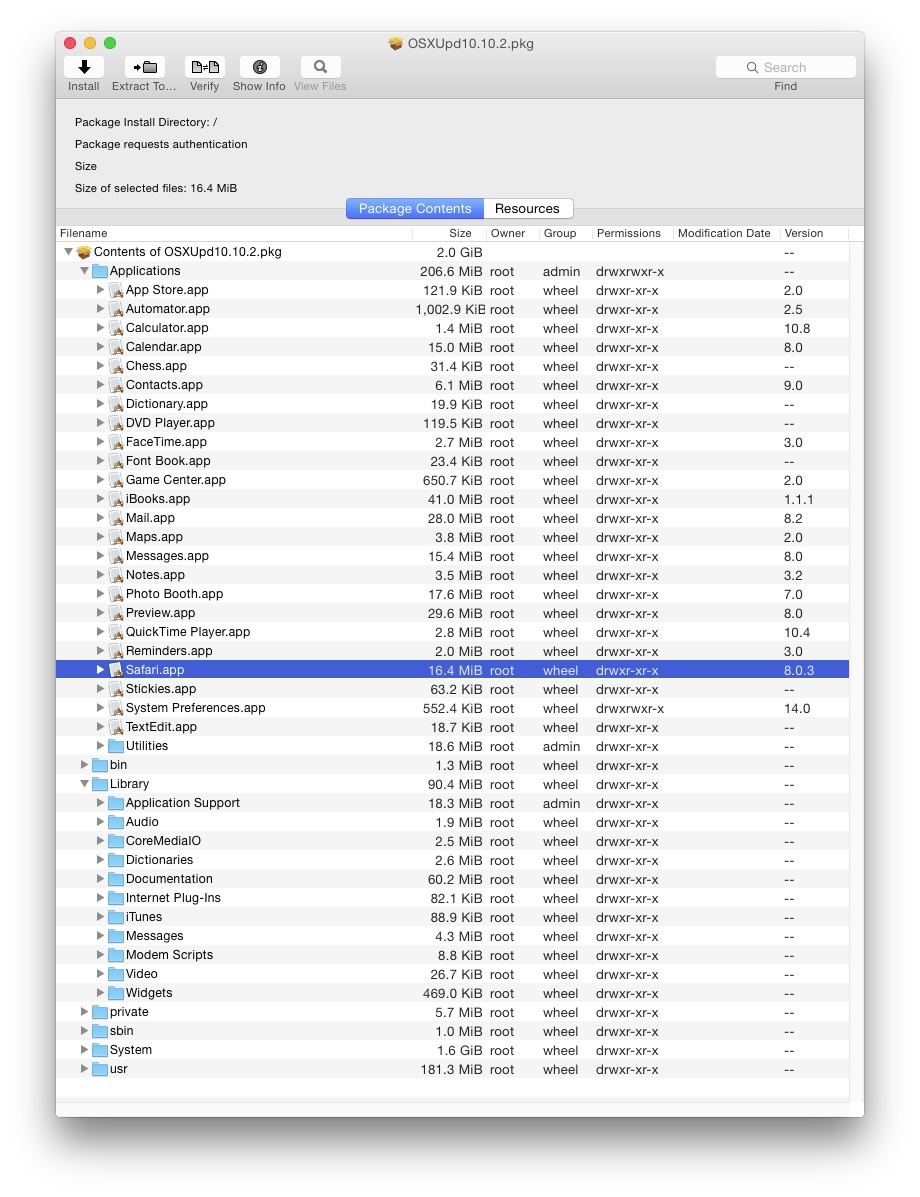Screen dimensions: 920x1197
Task: Select the Game Center.app row
Action: (x=452, y=480)
